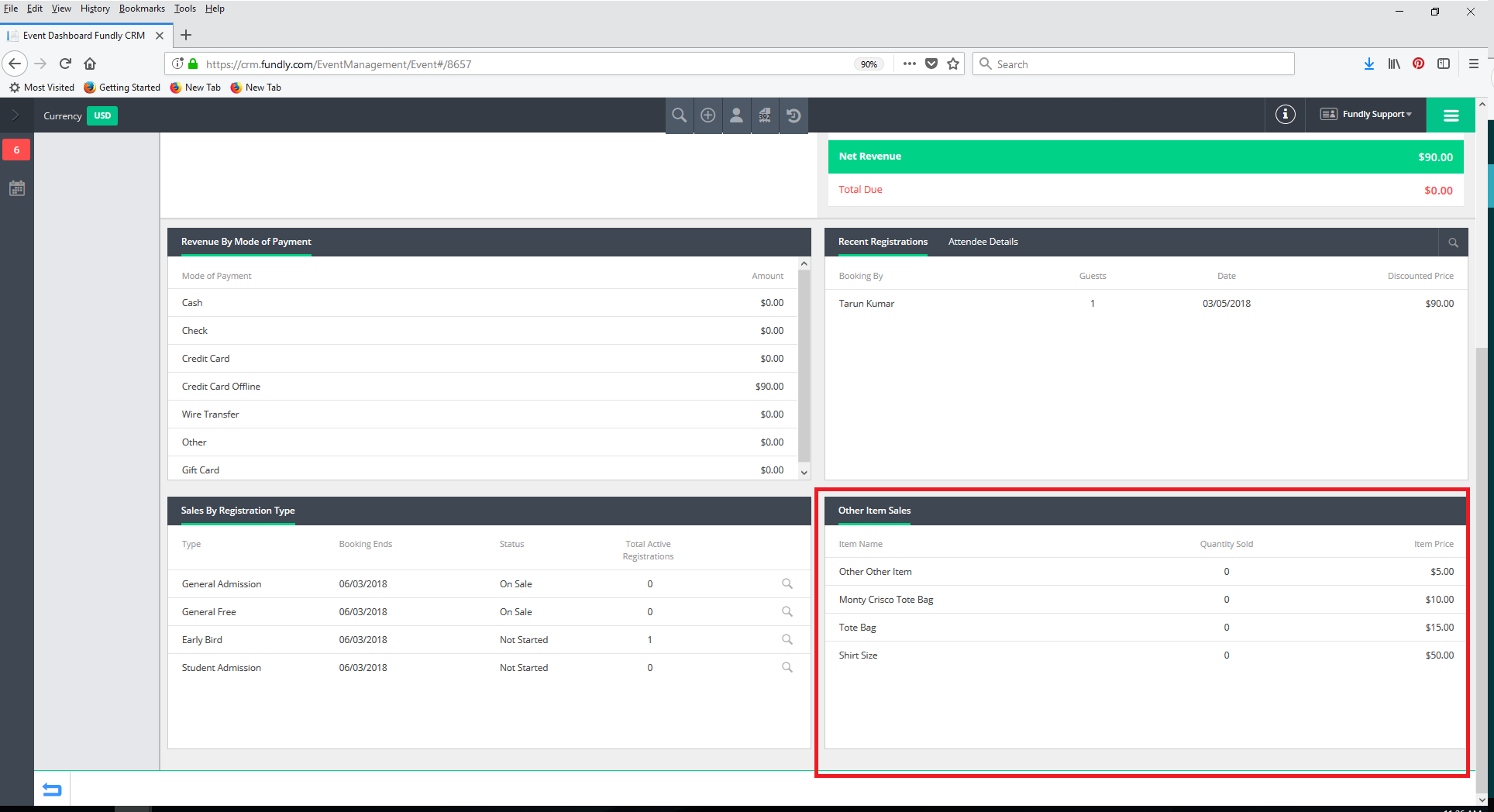Image resolution: width=1494 pixels, height=812 pixels.
Task: Open Tarun Kumar's registration record
Action: [x=866, y=303]
